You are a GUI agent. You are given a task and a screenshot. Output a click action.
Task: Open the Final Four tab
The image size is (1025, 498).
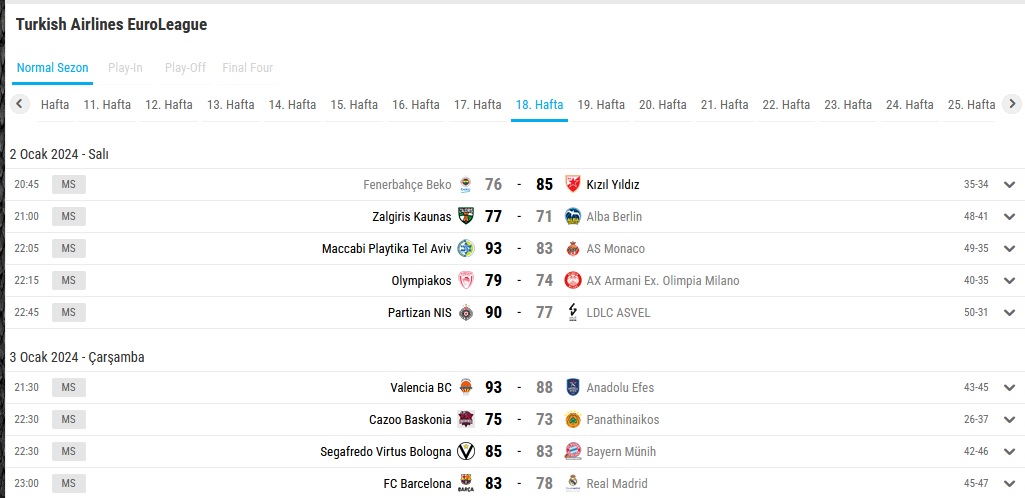click(247, 68)
